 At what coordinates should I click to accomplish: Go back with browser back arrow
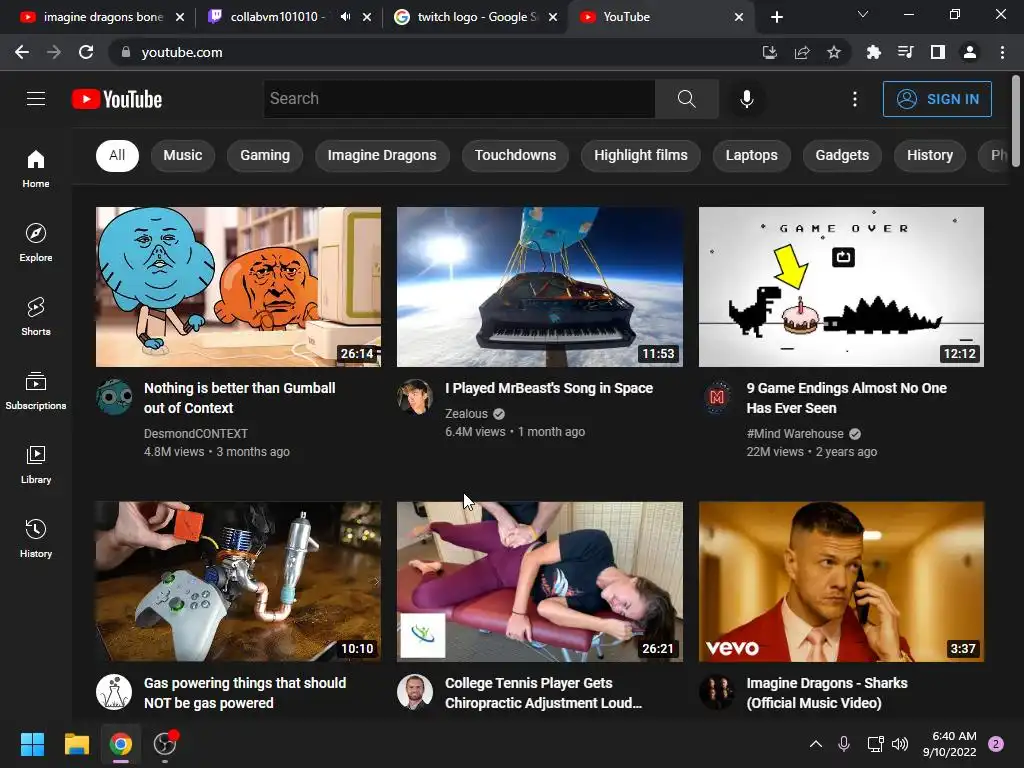[22, 52]
